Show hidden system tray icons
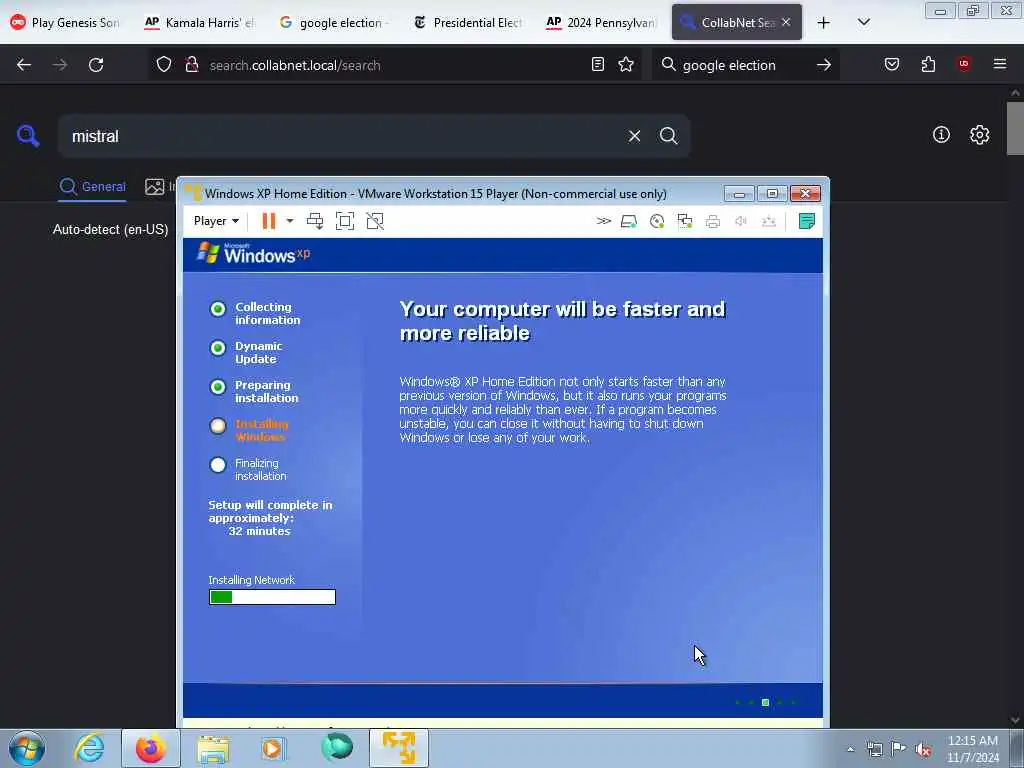The height and width of the screenshot is (768, 1024). (850, 749)
